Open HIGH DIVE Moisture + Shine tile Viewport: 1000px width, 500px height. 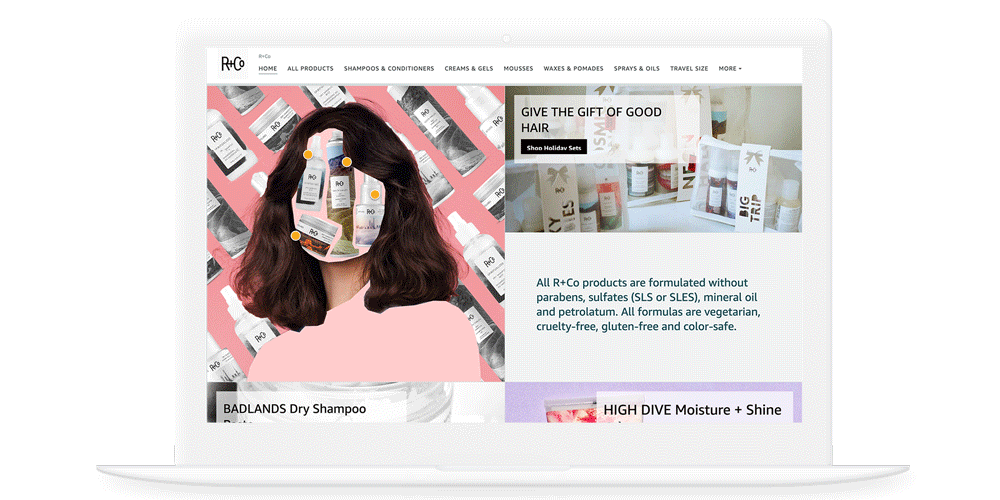click(x=654, y=402)
